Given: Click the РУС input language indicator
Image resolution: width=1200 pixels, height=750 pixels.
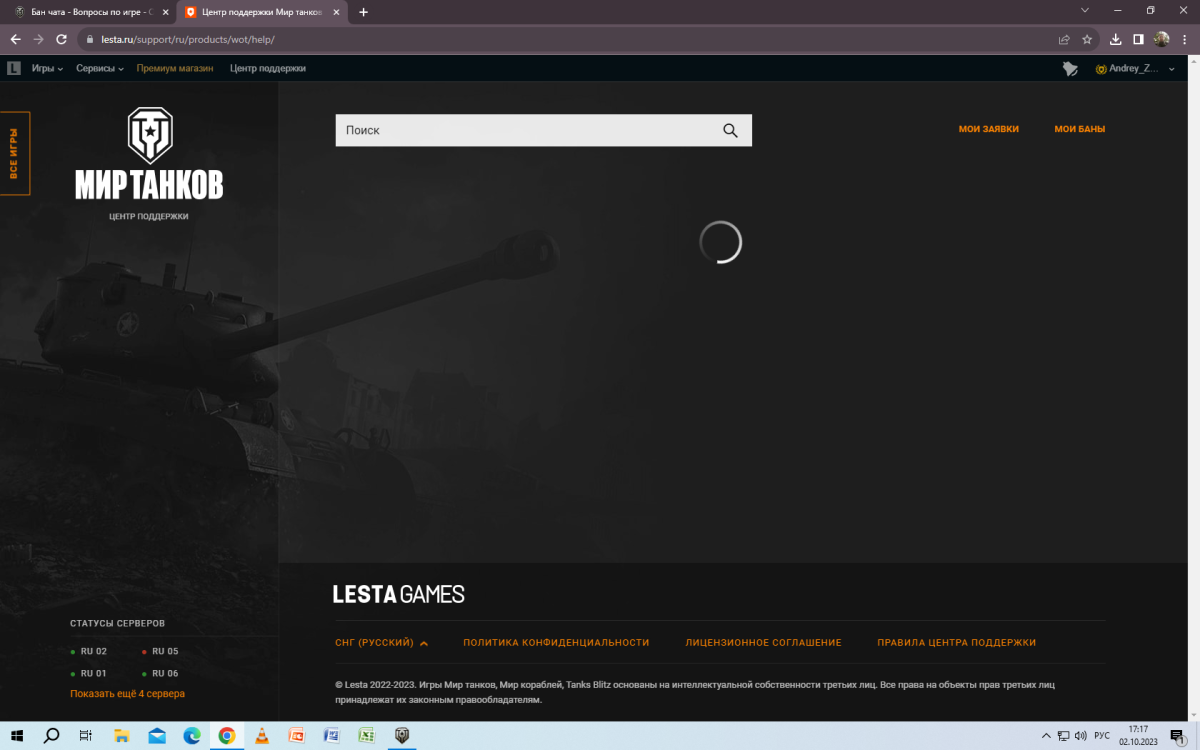Looking at the screenshot, I should click(1102, 736).
